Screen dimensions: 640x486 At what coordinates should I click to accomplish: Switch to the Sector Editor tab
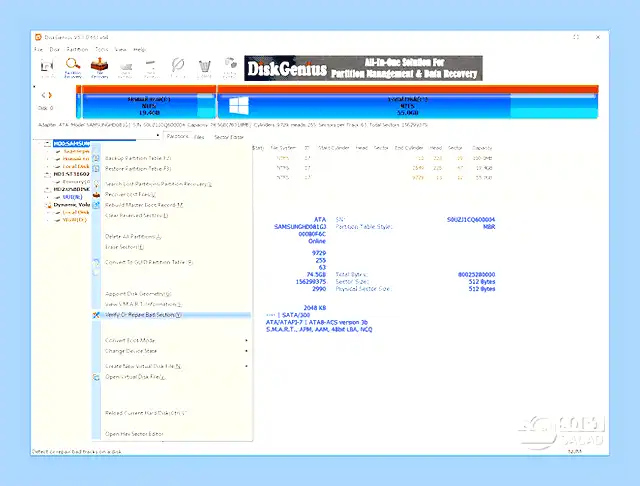coord(229,137)
